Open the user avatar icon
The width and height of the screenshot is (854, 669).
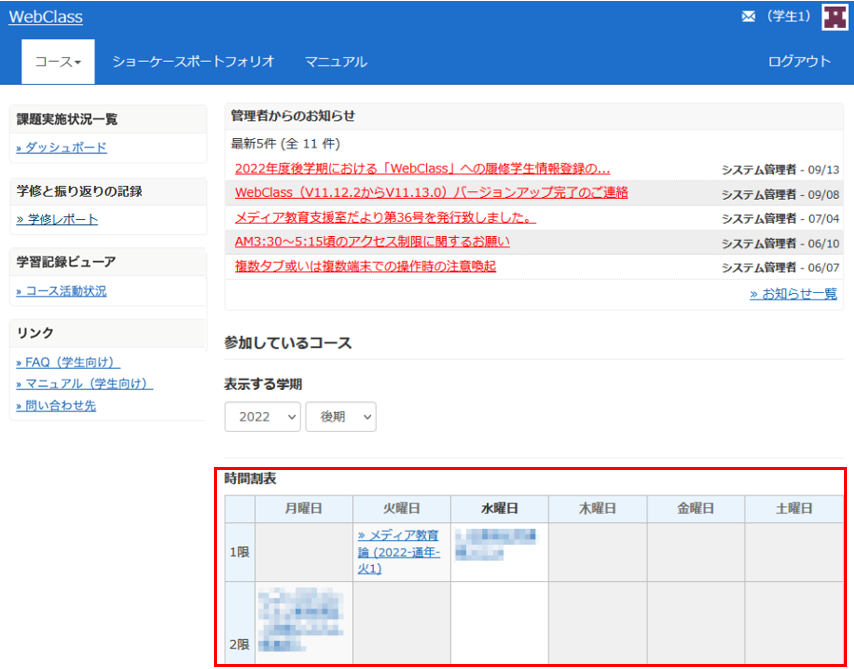coord(834,17)
